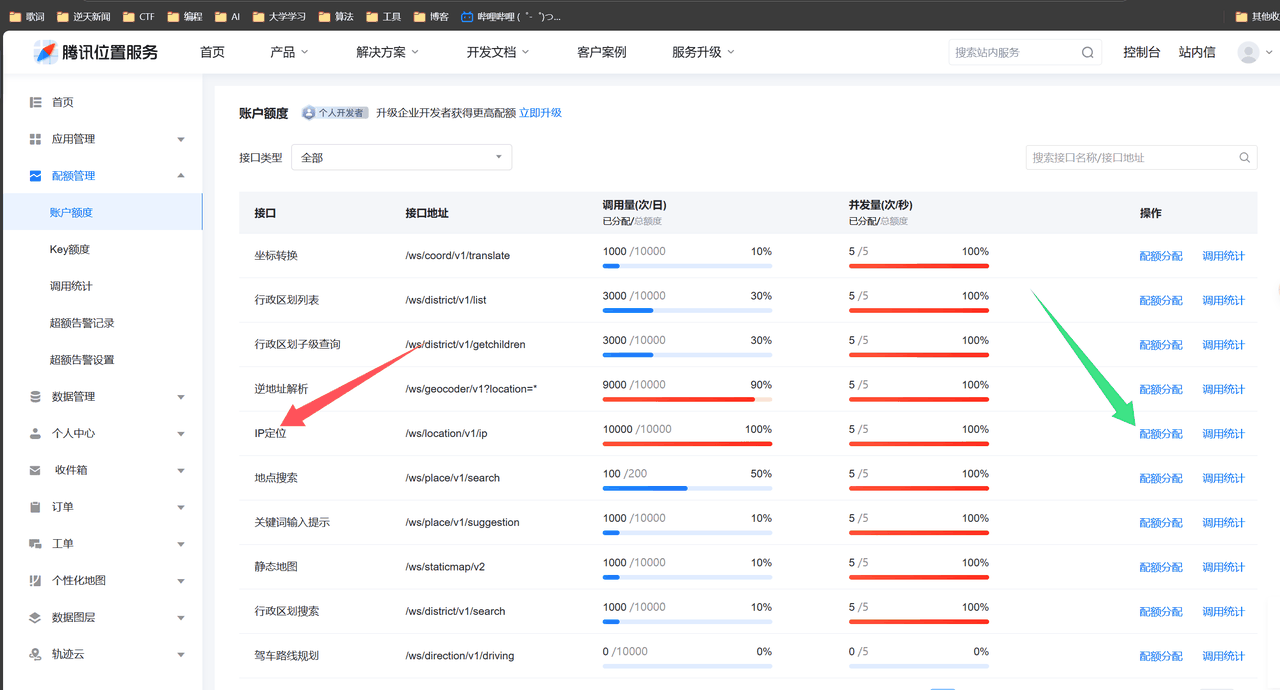Focus the 搜索接口名称/接口地址 input field
This screenshot has height=690, width=1280.
1131,157
